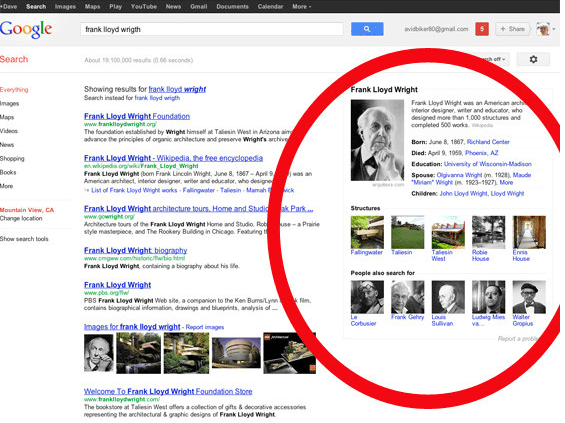Open Play from top bar
565x423 pixels.
point(115,6)
